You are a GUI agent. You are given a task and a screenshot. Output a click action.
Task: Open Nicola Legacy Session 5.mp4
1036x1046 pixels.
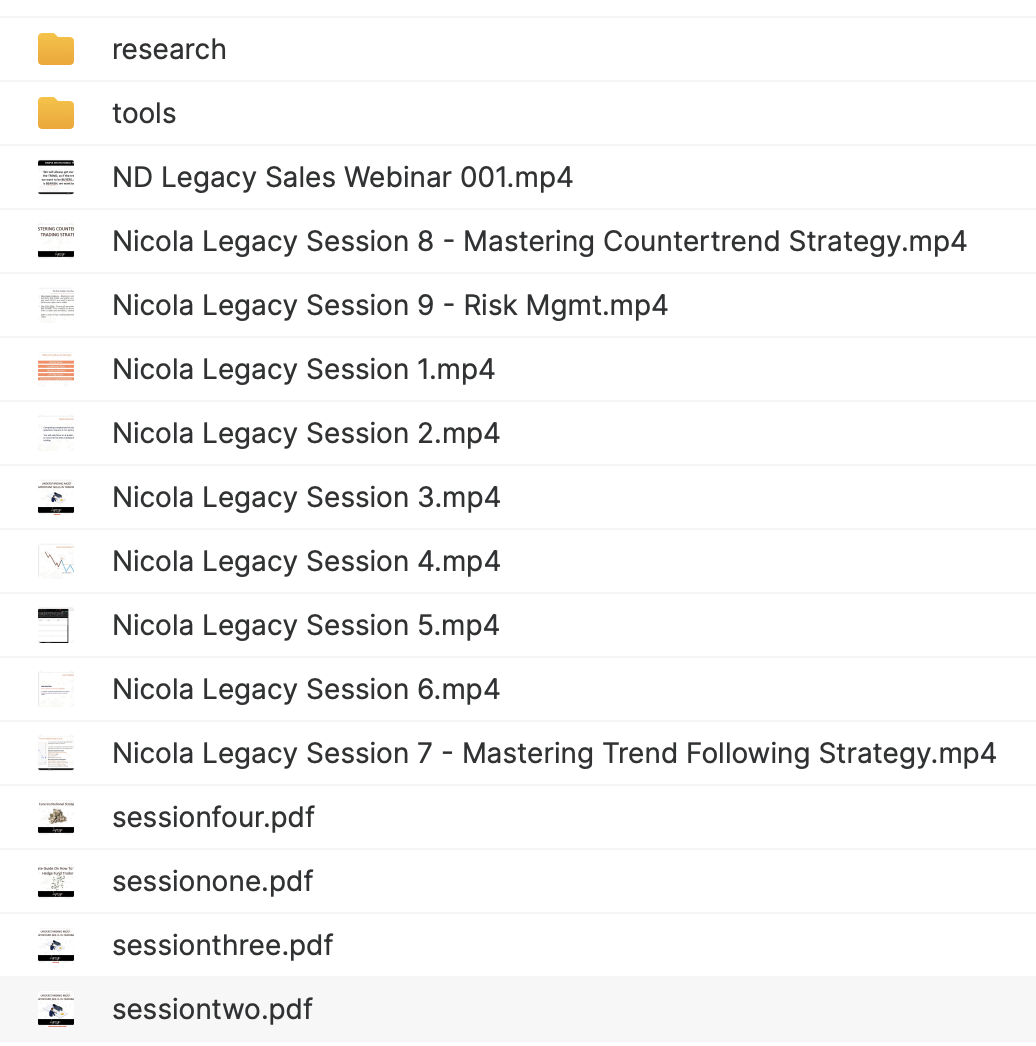(306, 625)
